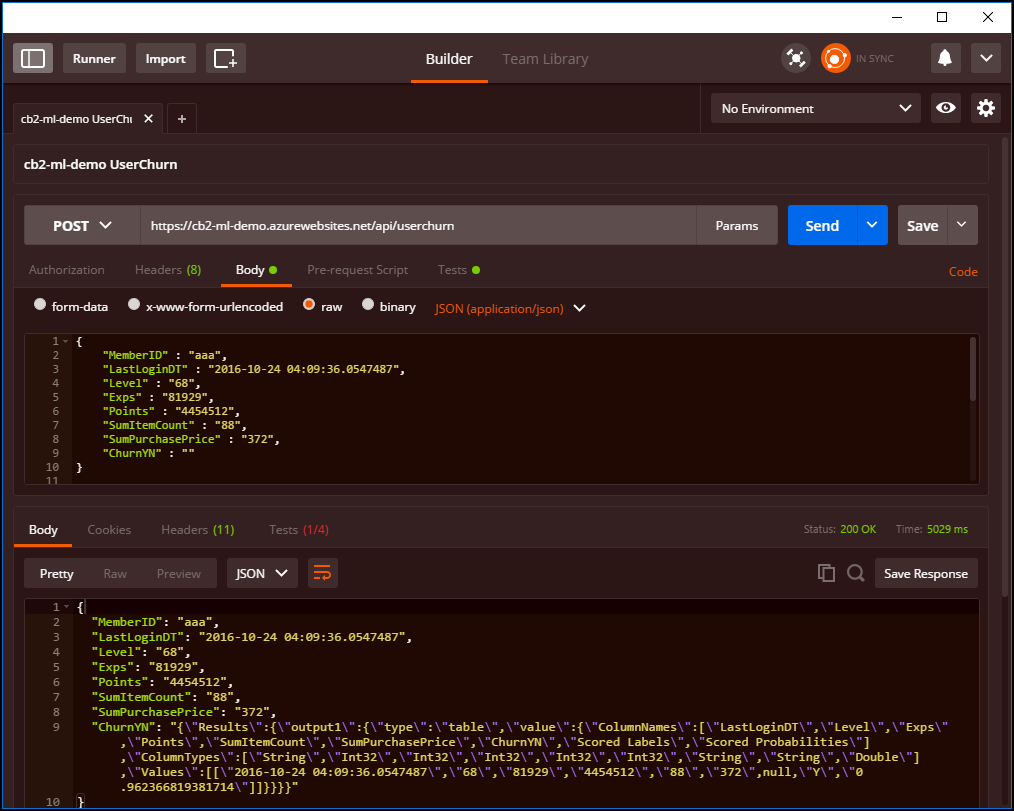Click the Time 5029 ms text
The height and width of the screenshot is (811, 1014).
click(x=932, y=529)
